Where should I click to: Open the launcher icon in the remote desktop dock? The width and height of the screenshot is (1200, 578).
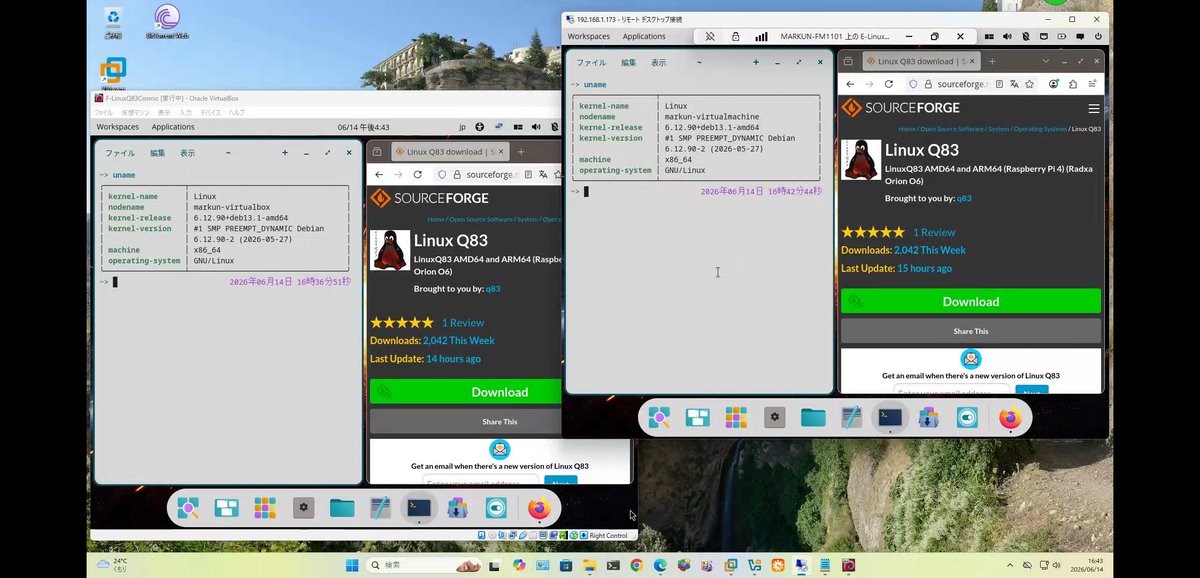[x=659, y=418]
